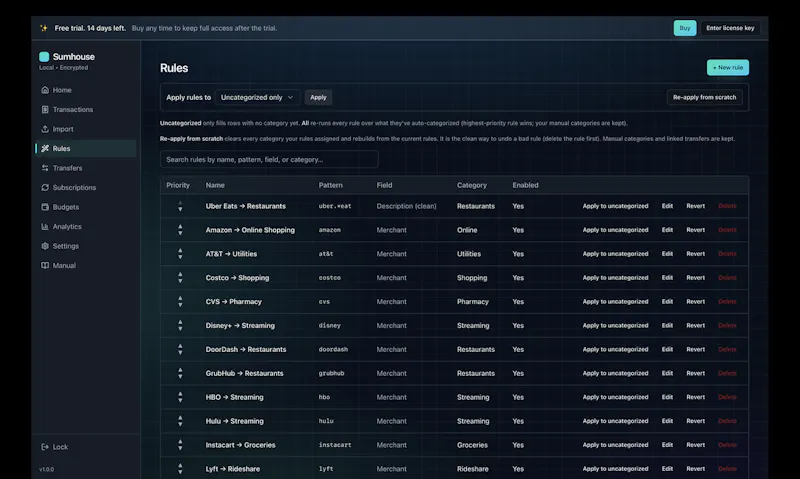
Task: Go to Transactions page
Action: coord(72,110)
